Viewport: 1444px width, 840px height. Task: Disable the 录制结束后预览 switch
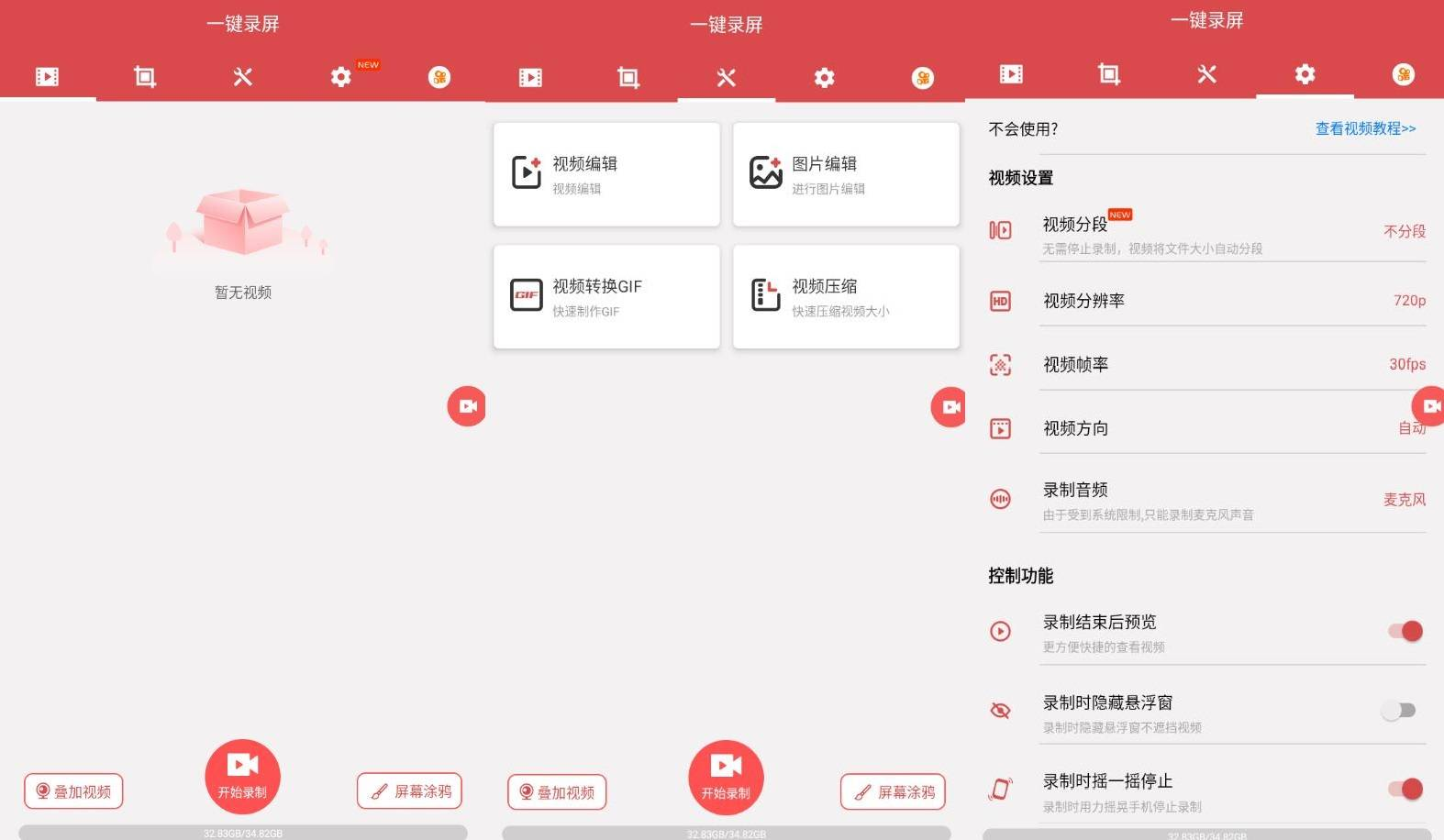(x=1405, y=631)
